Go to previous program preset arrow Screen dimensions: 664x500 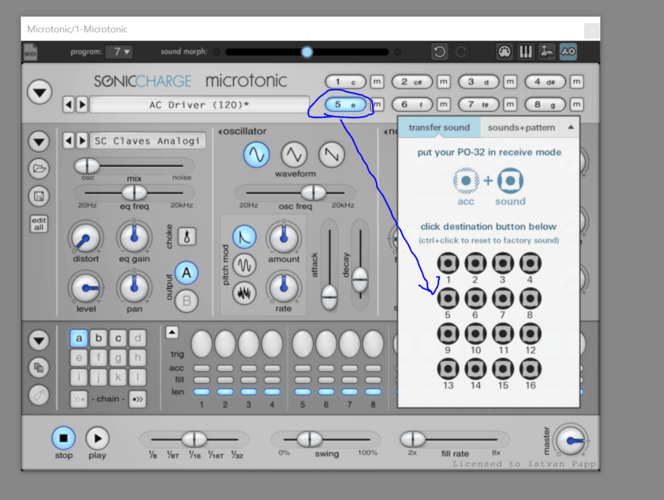(x=68, y=105)
